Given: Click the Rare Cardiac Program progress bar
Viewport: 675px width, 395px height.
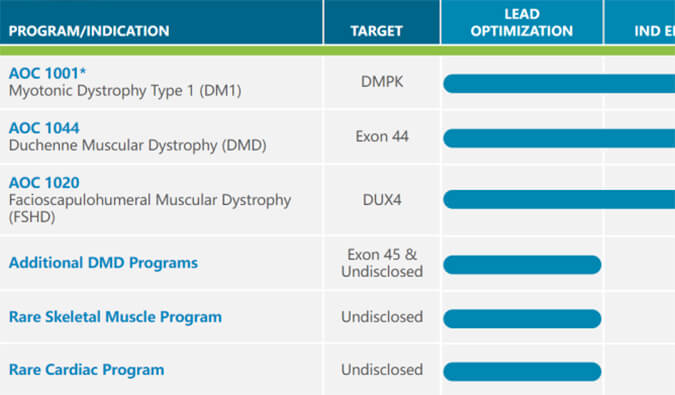Looking at the screenshot, I should tap(522, 372).
